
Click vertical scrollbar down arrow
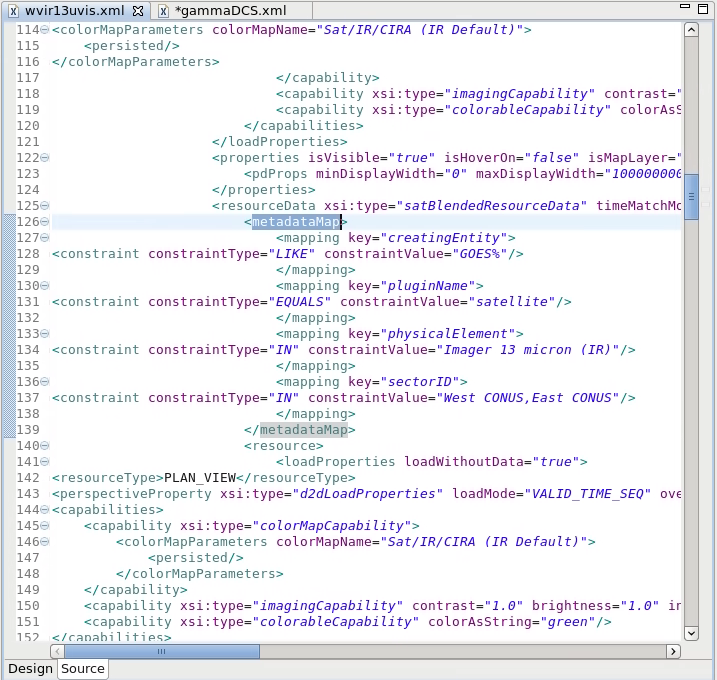[x=691, y=633]
